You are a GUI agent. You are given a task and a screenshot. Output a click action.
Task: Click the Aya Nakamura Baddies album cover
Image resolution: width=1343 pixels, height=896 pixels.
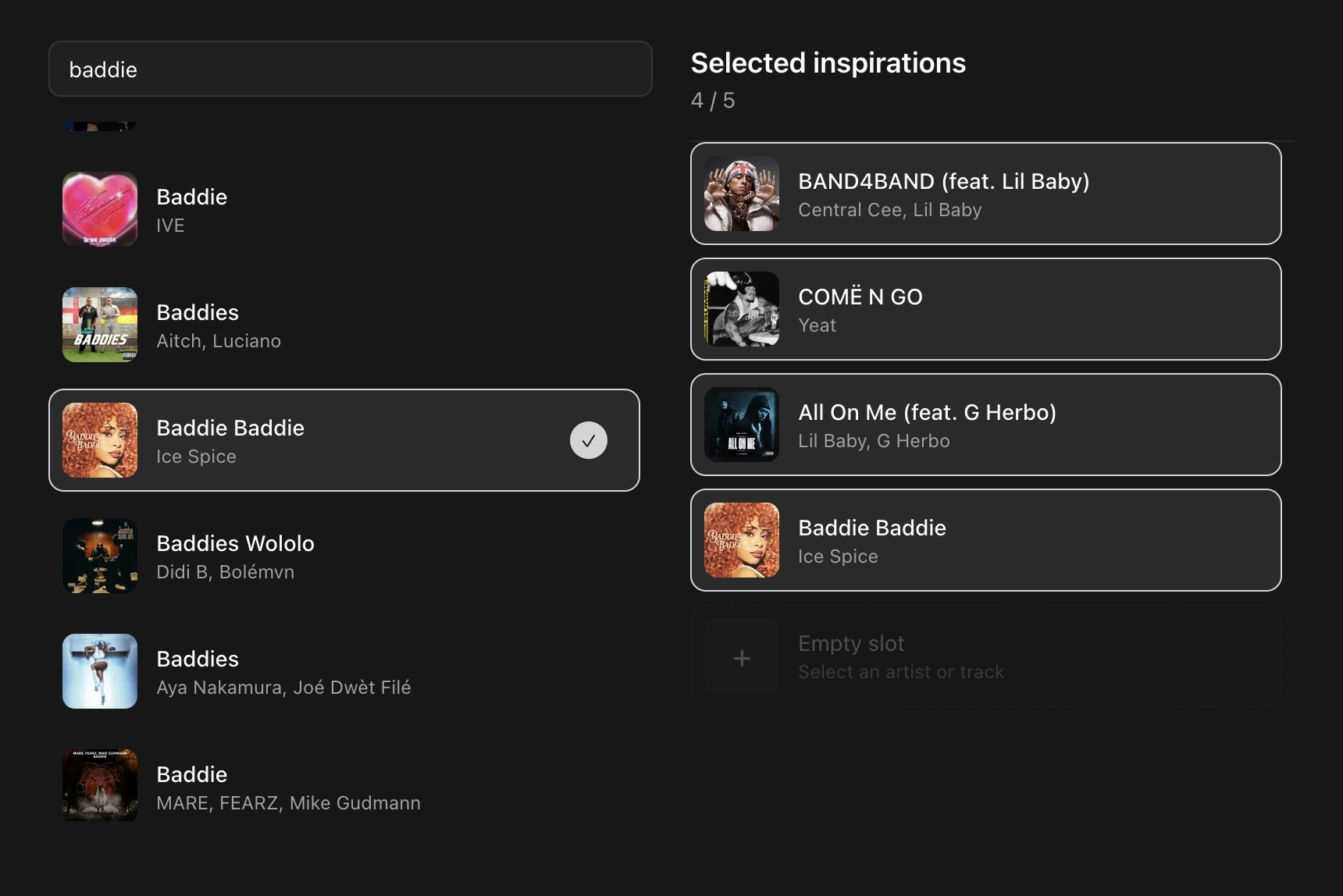coord(99,670)
